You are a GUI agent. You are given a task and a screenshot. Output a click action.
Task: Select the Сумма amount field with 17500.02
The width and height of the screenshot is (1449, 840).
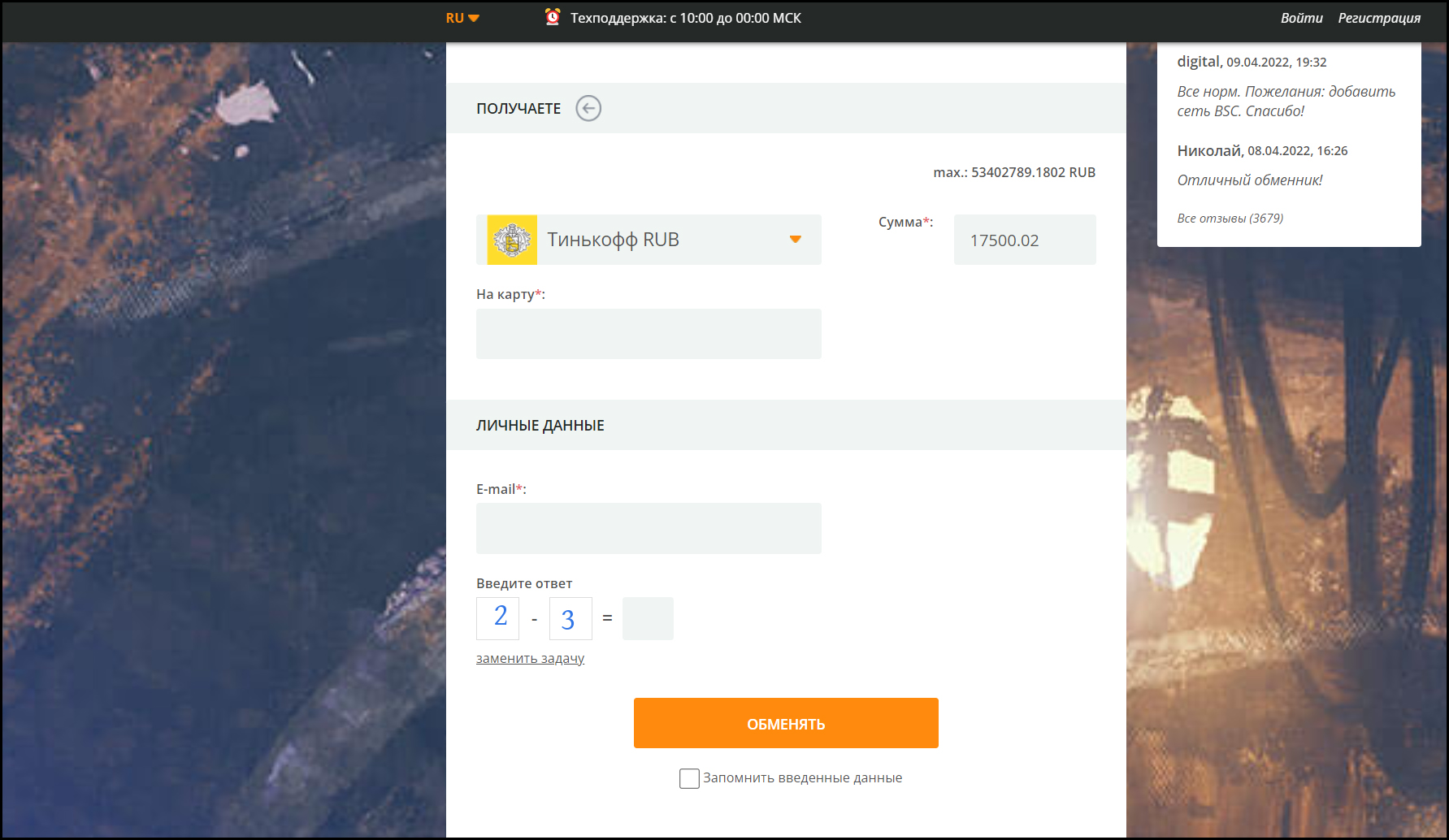(1024, 240)
